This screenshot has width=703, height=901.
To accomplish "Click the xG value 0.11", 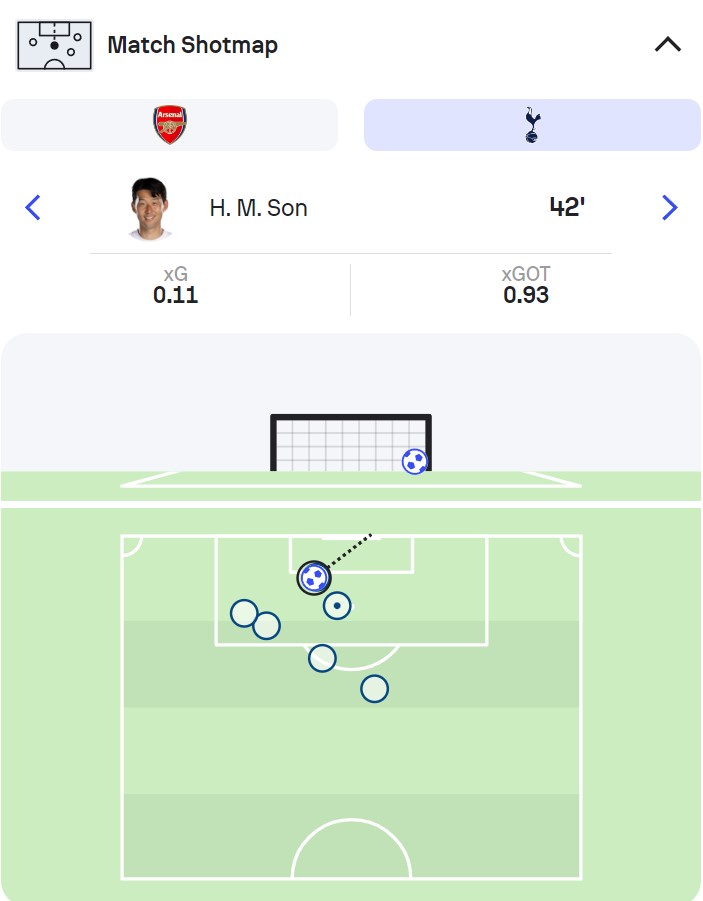I will pyautogui.click(x=175, y=295).
